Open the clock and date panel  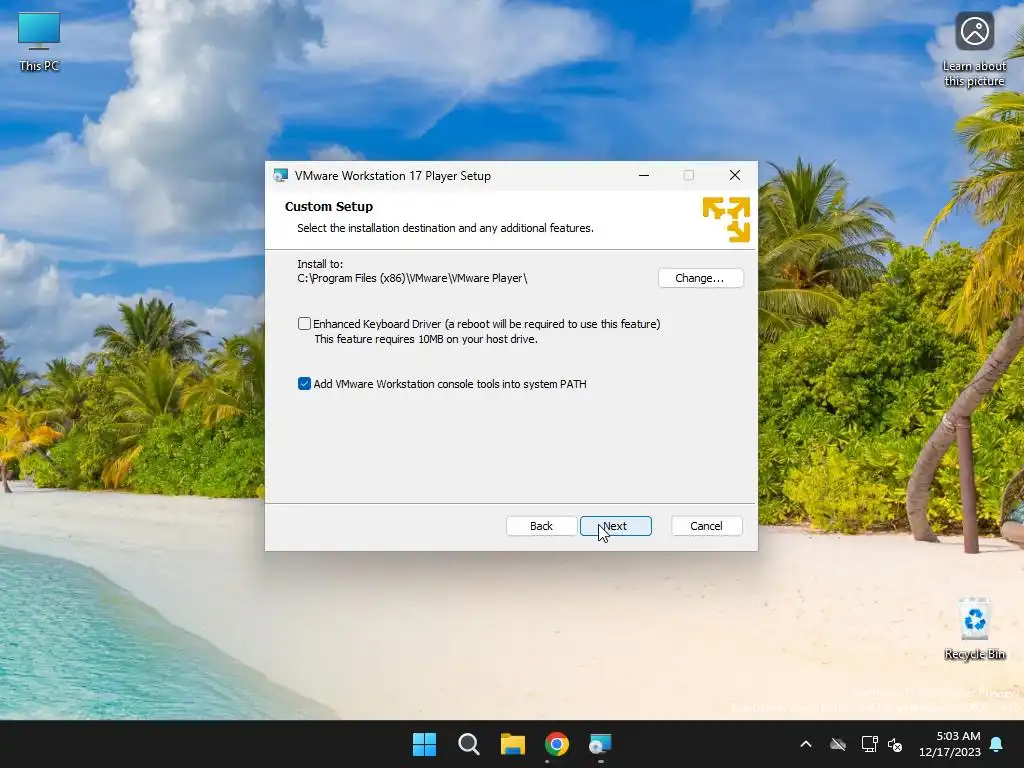click(950, 744)
